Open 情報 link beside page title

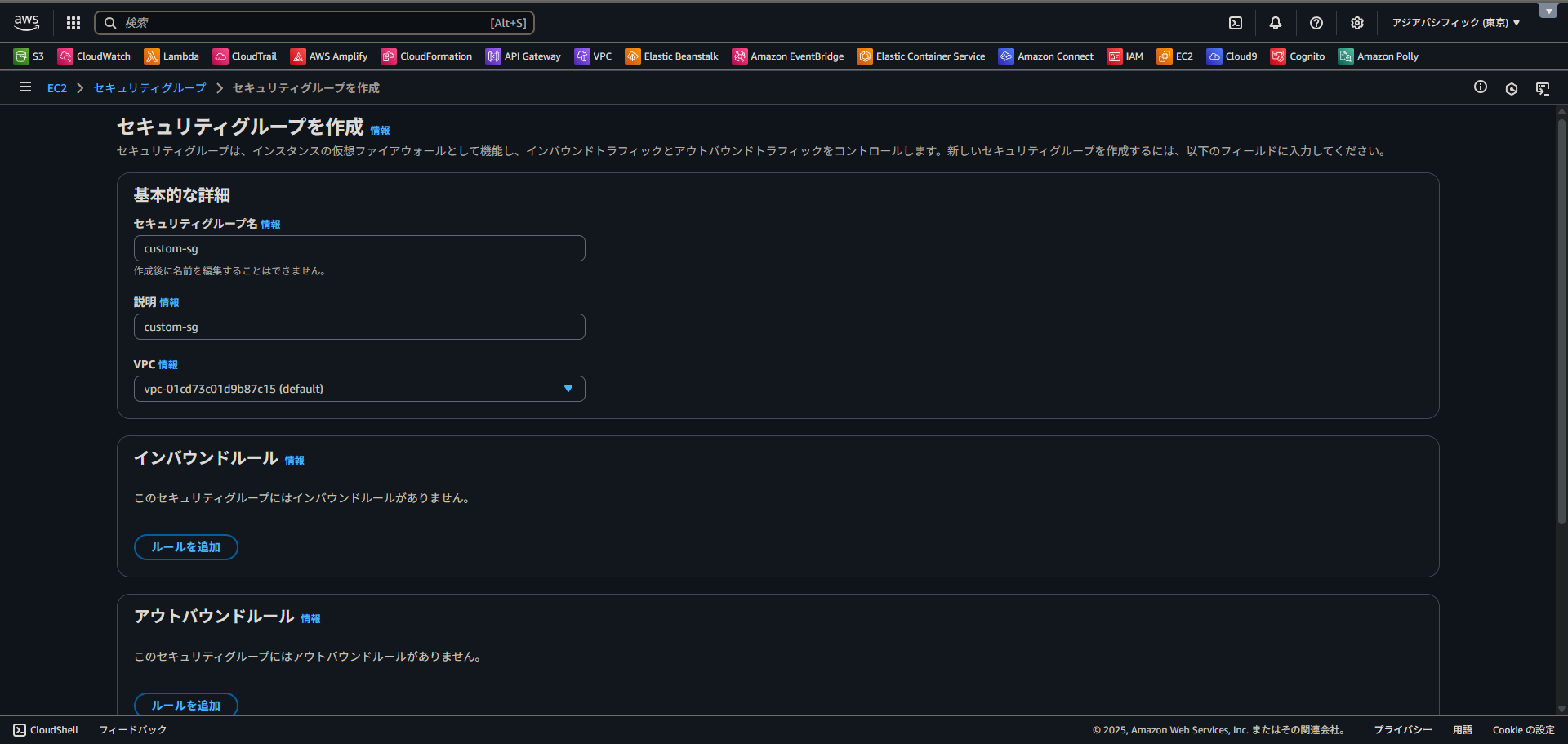(x=380, y=131)
